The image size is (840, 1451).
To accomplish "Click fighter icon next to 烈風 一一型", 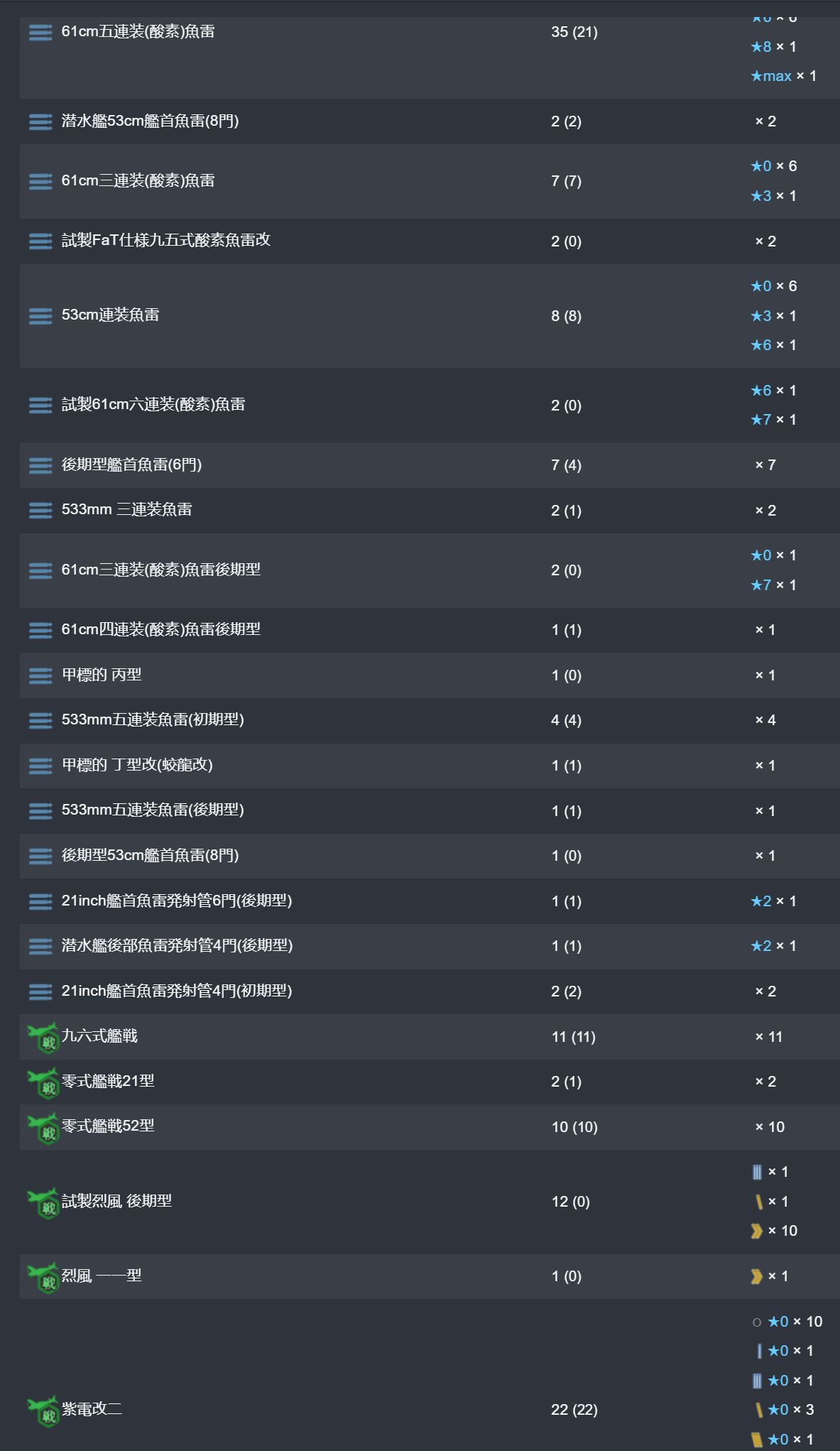I will coord(43,1277).
